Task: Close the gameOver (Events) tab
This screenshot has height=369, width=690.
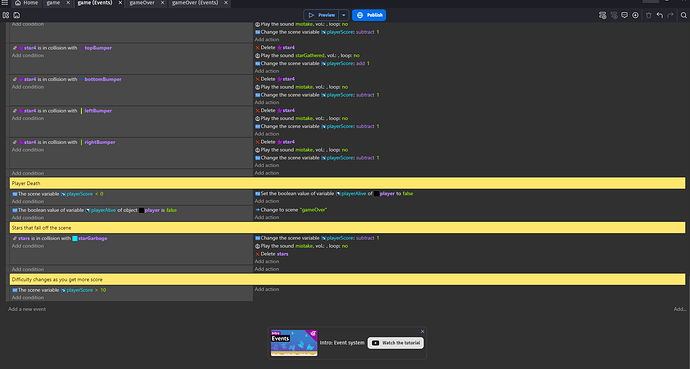Action: coord(226,3)
